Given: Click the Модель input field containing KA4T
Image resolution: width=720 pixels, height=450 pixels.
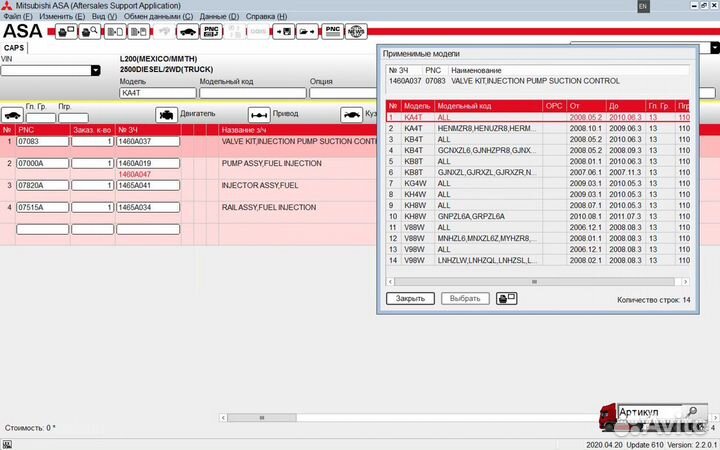Looking at the screenshot, I should click(x=157, y=93).
